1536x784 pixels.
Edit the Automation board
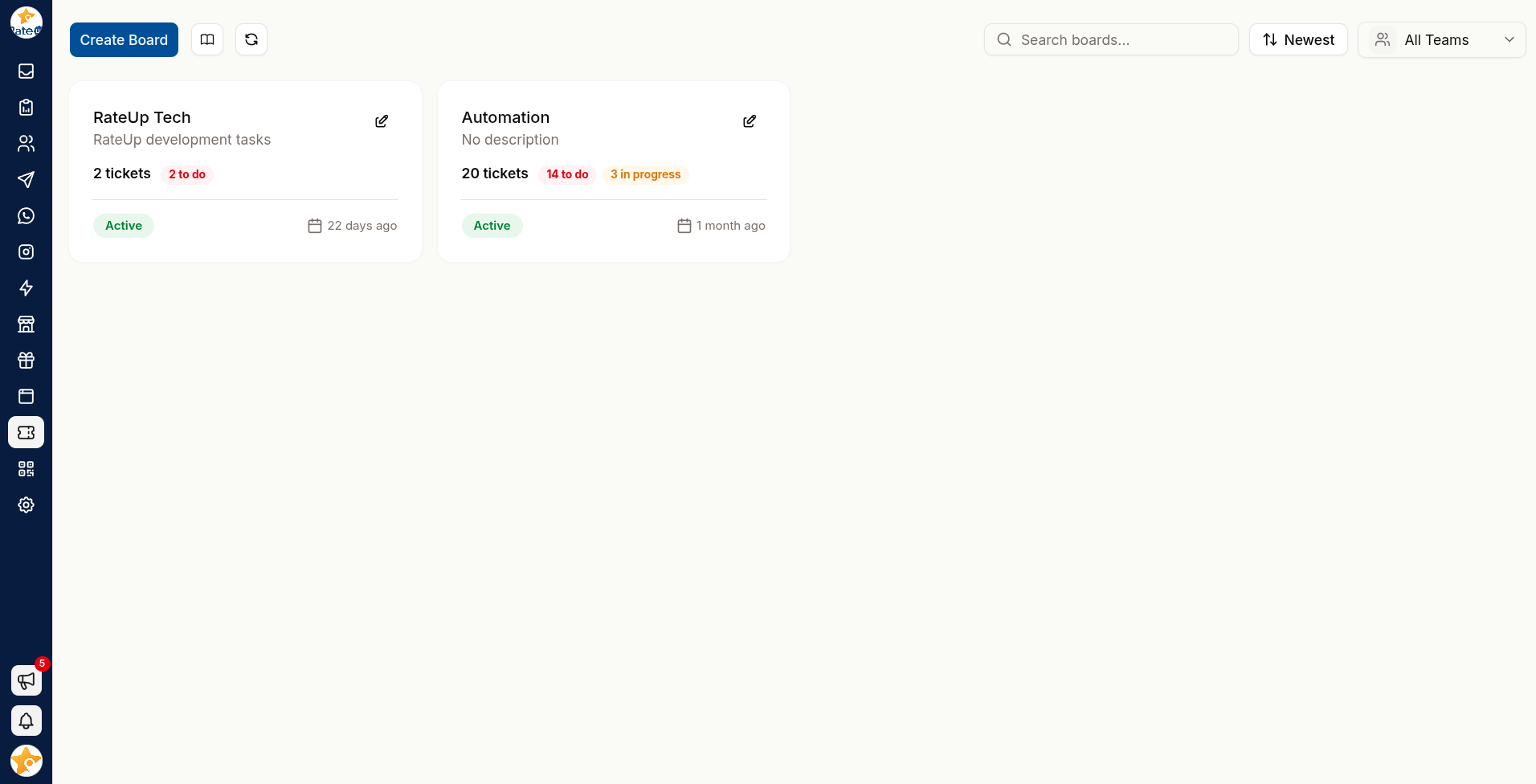pyautogui.click(x=750, y=121)
